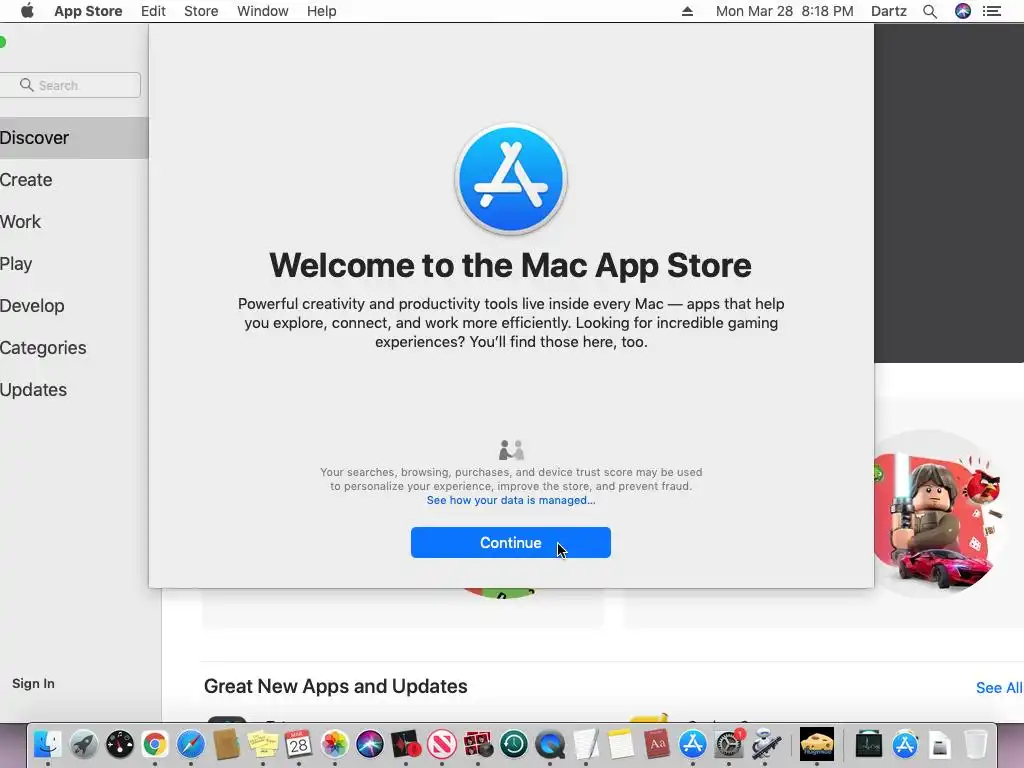Select Play in the sidebar

[16, 264]
